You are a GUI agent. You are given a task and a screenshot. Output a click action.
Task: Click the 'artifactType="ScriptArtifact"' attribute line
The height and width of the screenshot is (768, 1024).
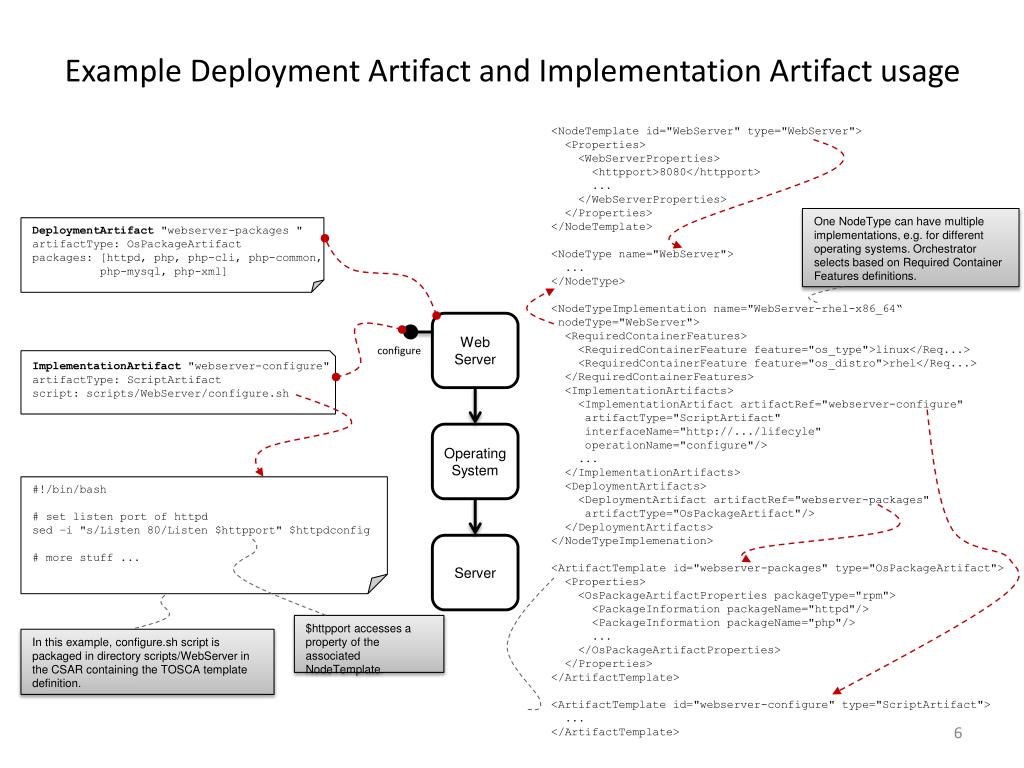[x=682, y=418]
